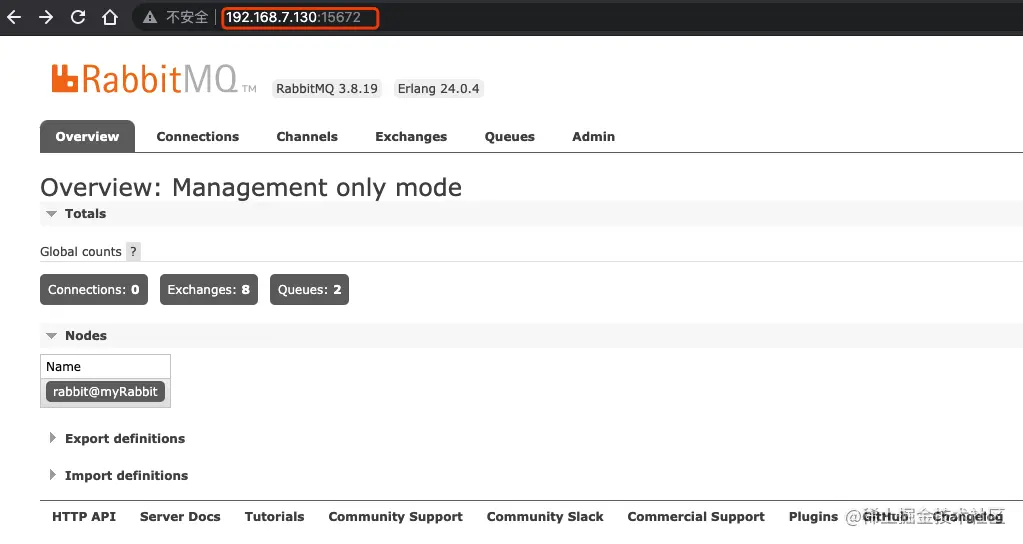Image resolution: width=1023 pixels, height=544 pixels.
Task: Open the Exchanges tab
Action: (x=411, y=136)
